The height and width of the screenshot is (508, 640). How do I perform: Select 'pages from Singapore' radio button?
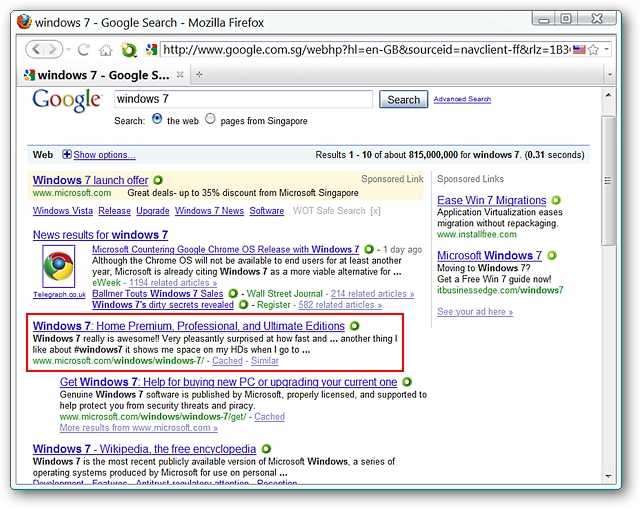[x=210, y=119]
